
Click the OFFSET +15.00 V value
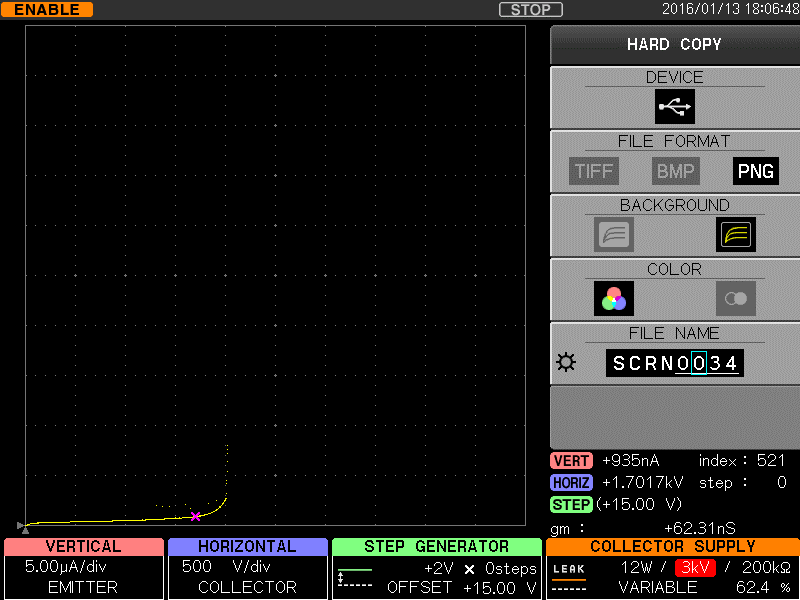pyautogui.click(x=461, y=588)
